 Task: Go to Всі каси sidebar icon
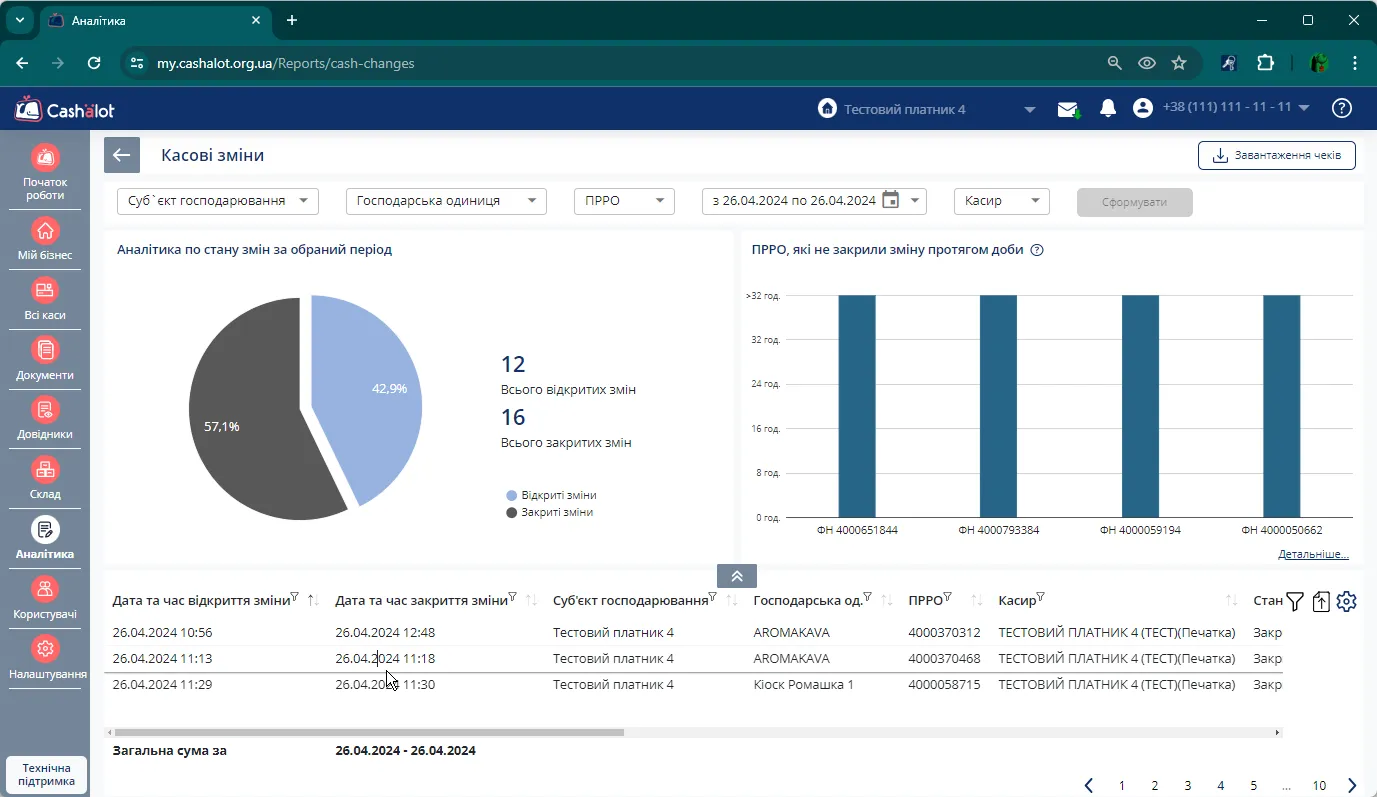[x=45, y=298]
